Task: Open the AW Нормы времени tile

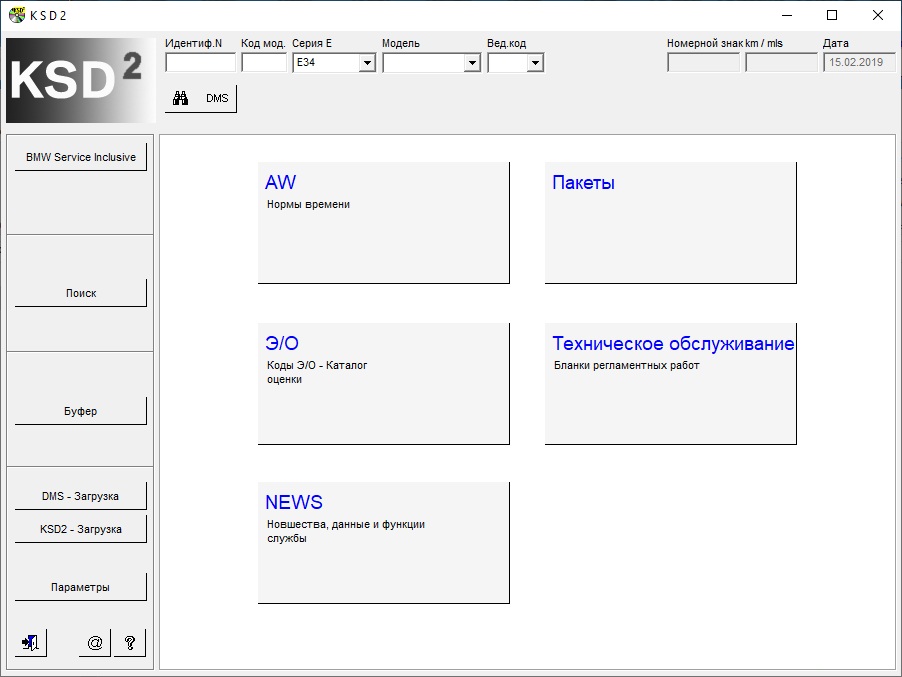Action: (383, 223)
